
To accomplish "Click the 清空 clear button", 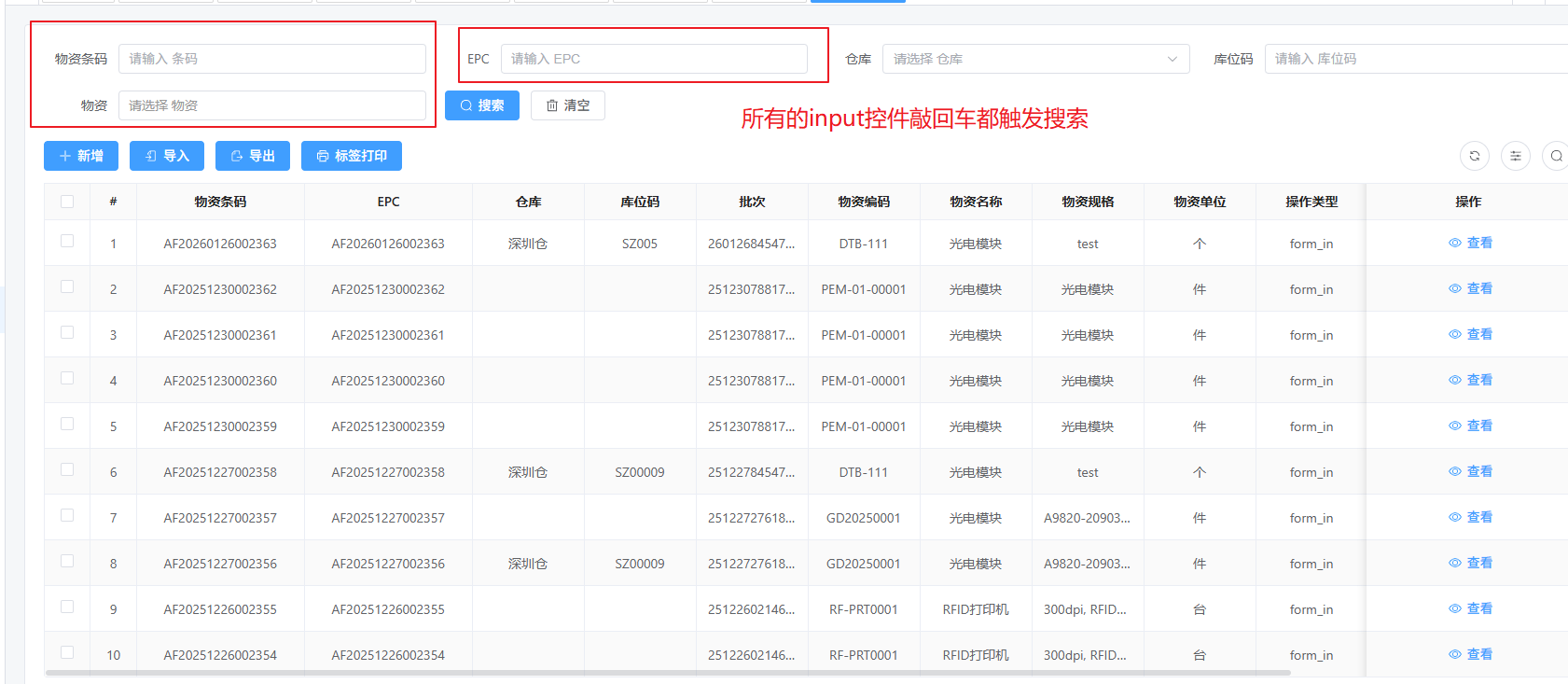I will [567, 105].
